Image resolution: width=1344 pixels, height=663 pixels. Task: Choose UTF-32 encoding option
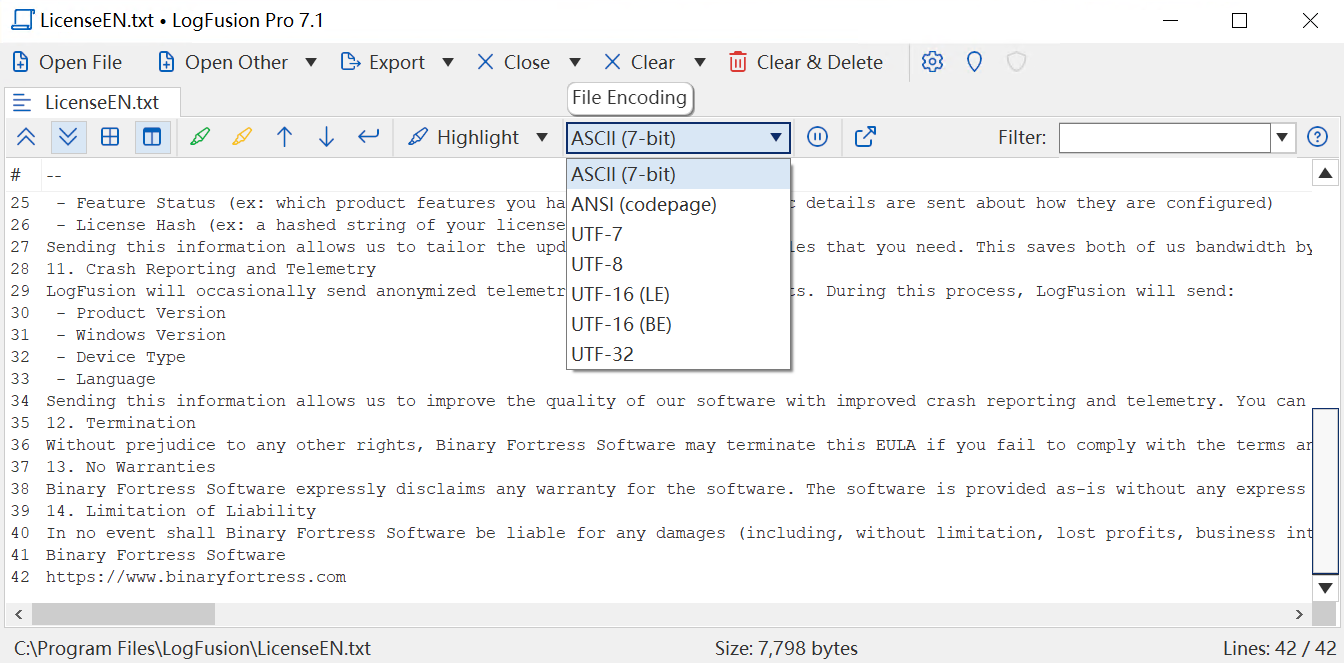point(678,354)
